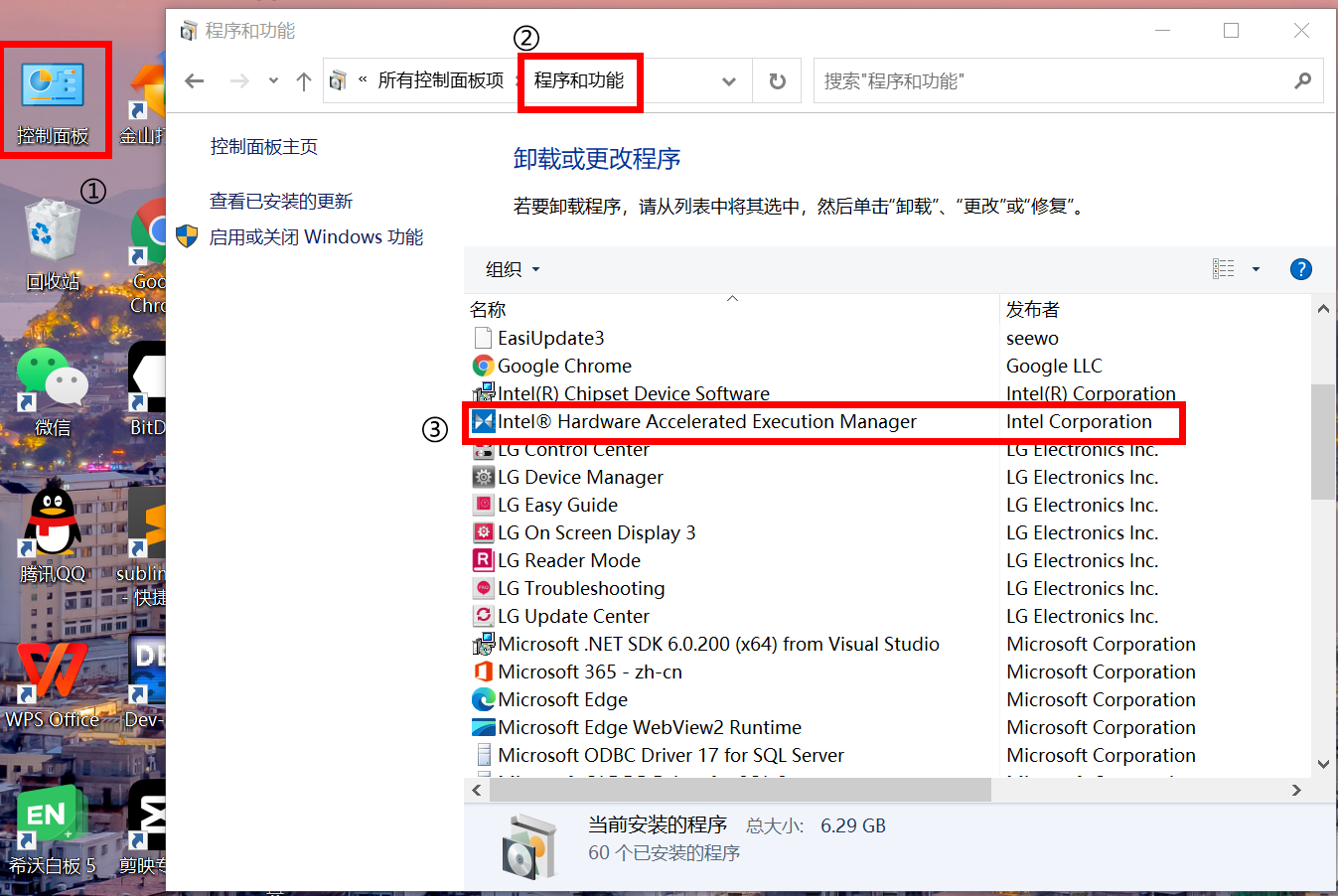Screen dimensions: 1338x896
Task: Go up one level with the up arrow
Action: click(x=304, y=81)
